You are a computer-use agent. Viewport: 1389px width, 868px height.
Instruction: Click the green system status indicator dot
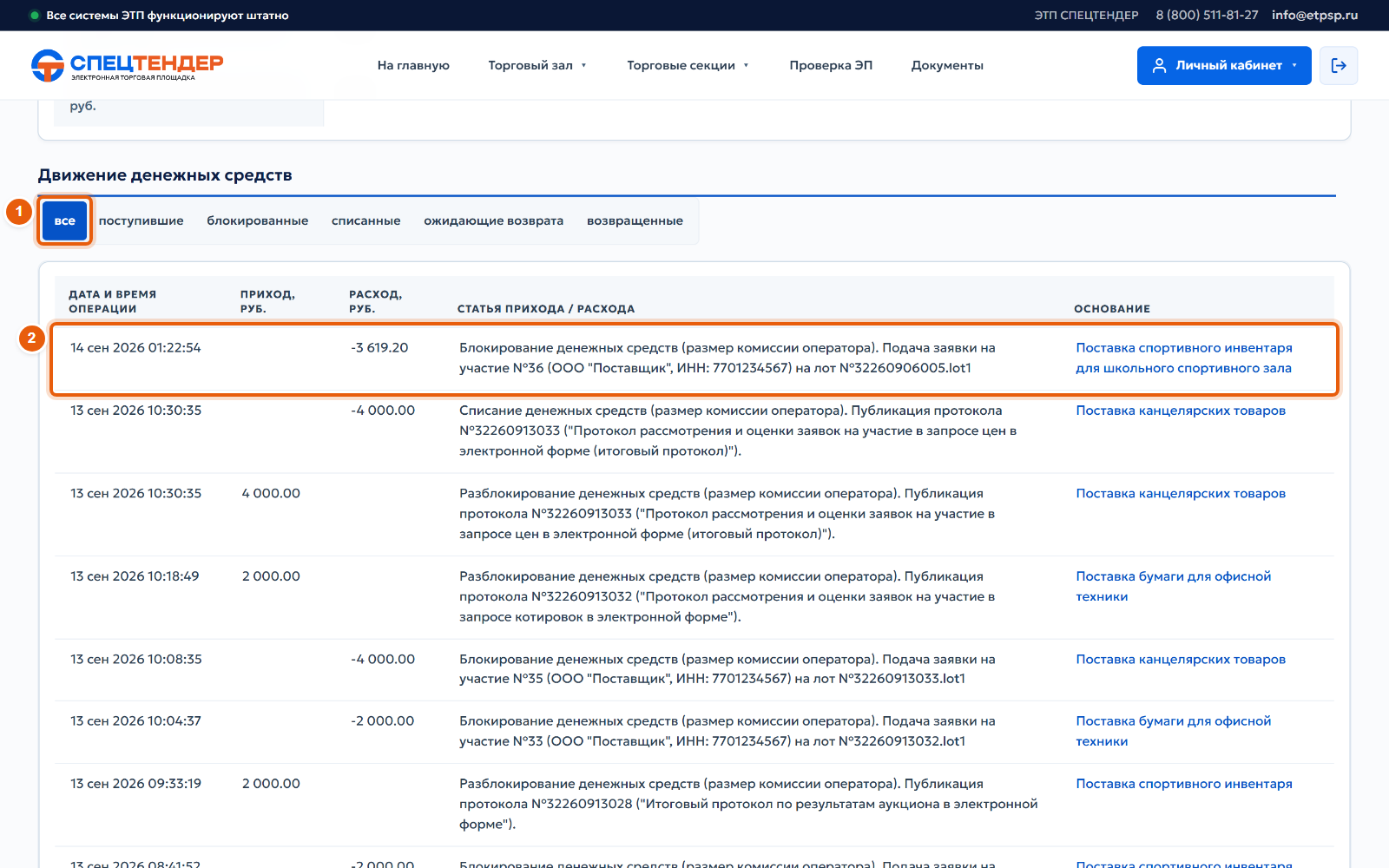click(35, 16)
